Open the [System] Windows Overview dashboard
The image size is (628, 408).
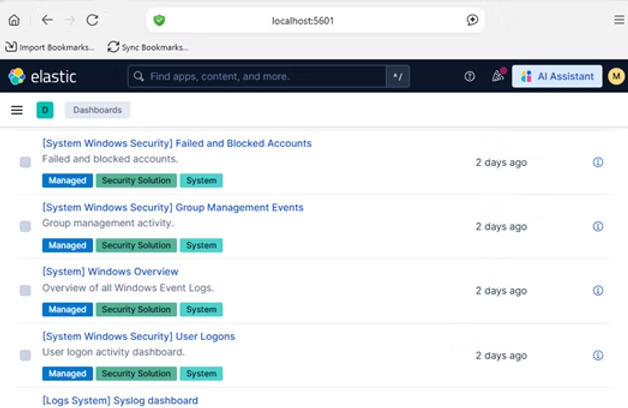pyautogui.click(x=110, y=271)
